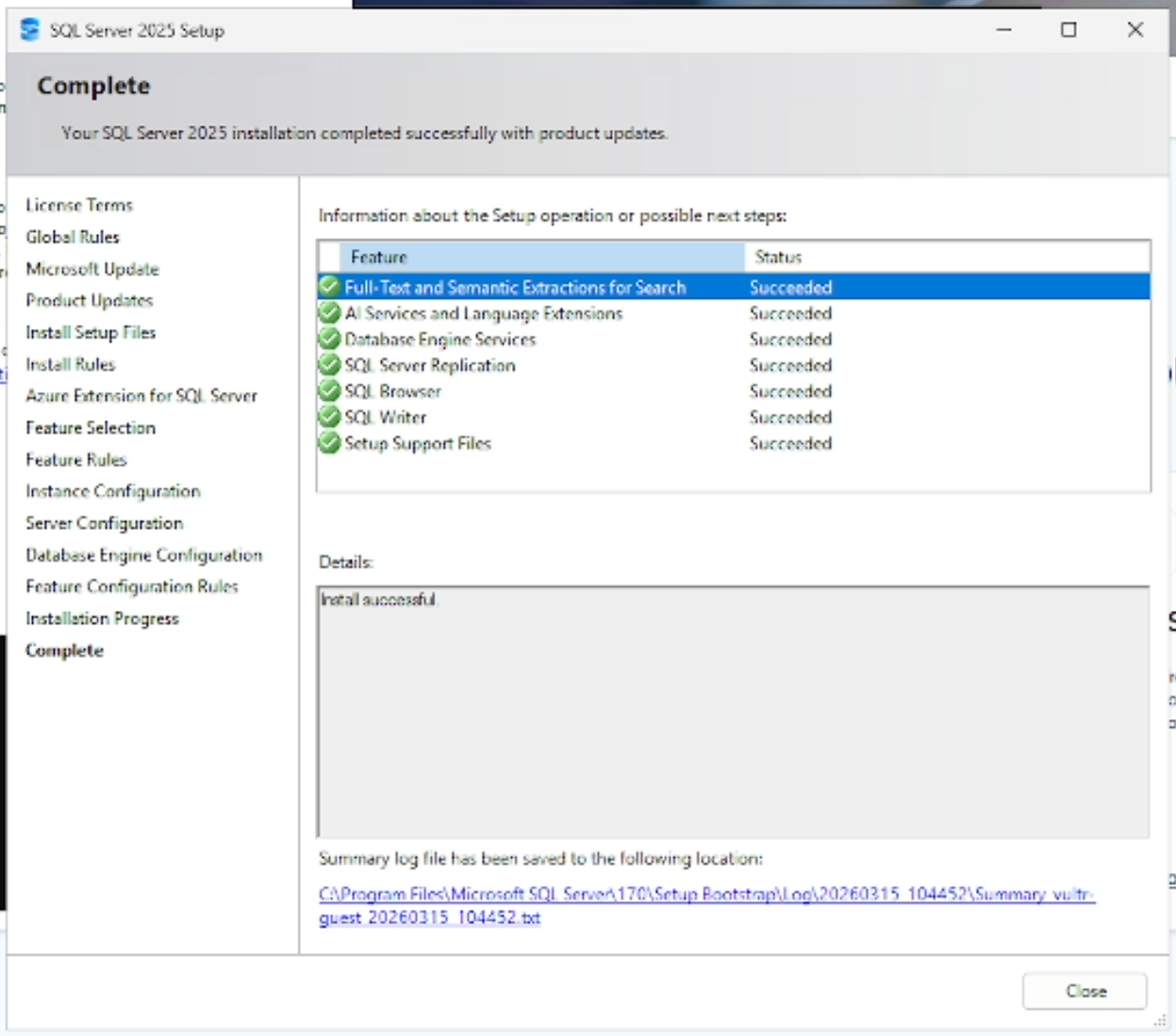Screen dimensions: 1176x1036
Task: Open the summary log file link
Action: point(705,895)
